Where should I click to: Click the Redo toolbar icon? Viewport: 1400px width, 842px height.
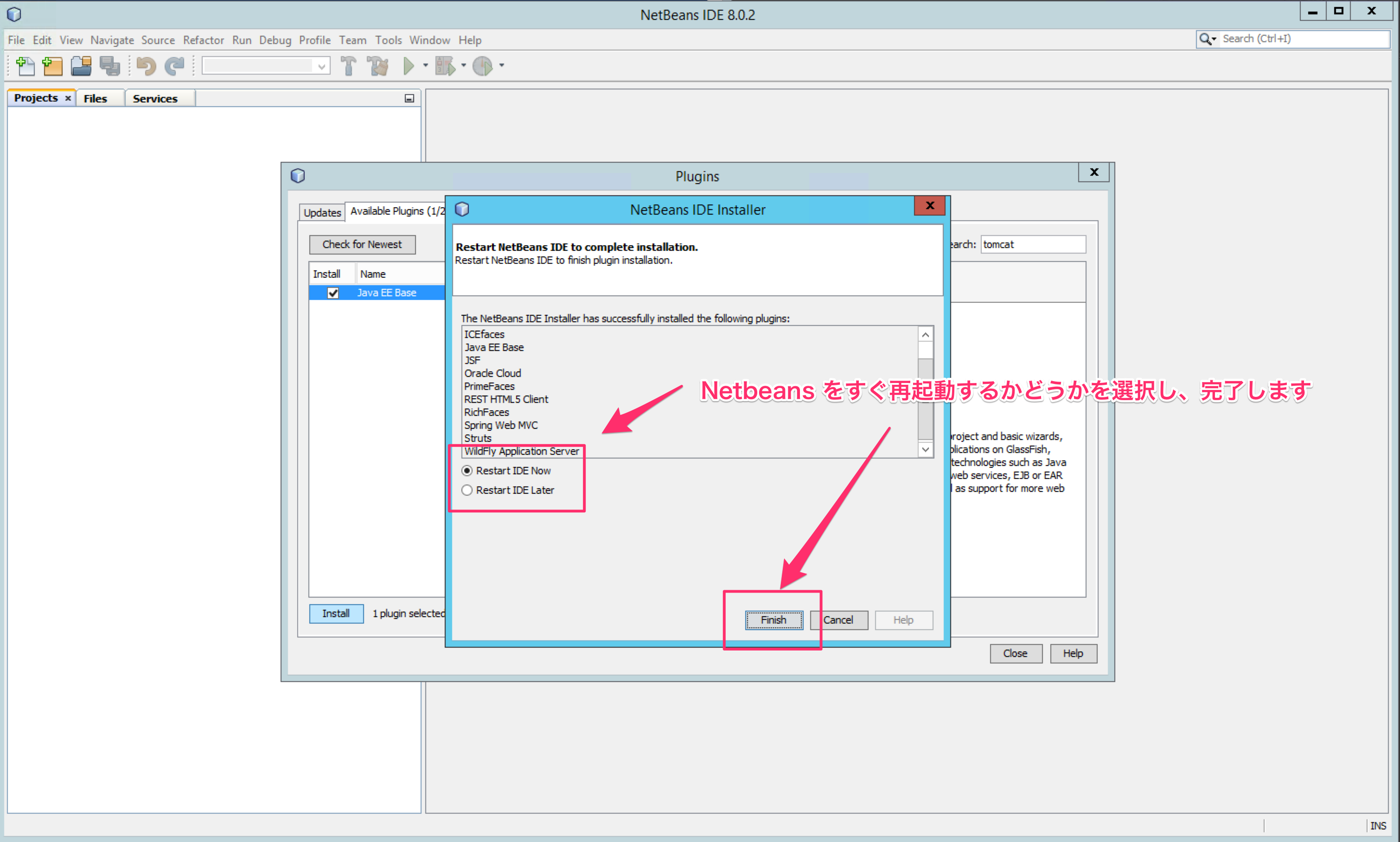click(x=174, y=66)
